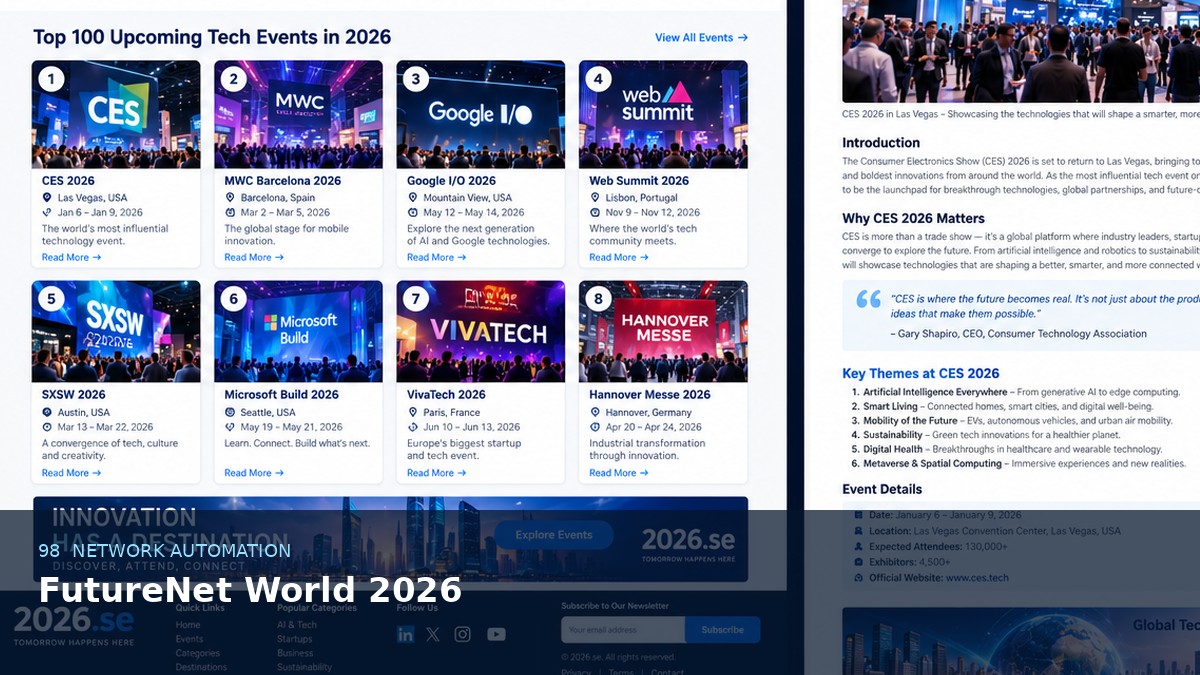This screenshot has width=1200, height=675.
Task: Go to Categories in Quick Links
Action: pyautogui.click(x=198, y=653)
